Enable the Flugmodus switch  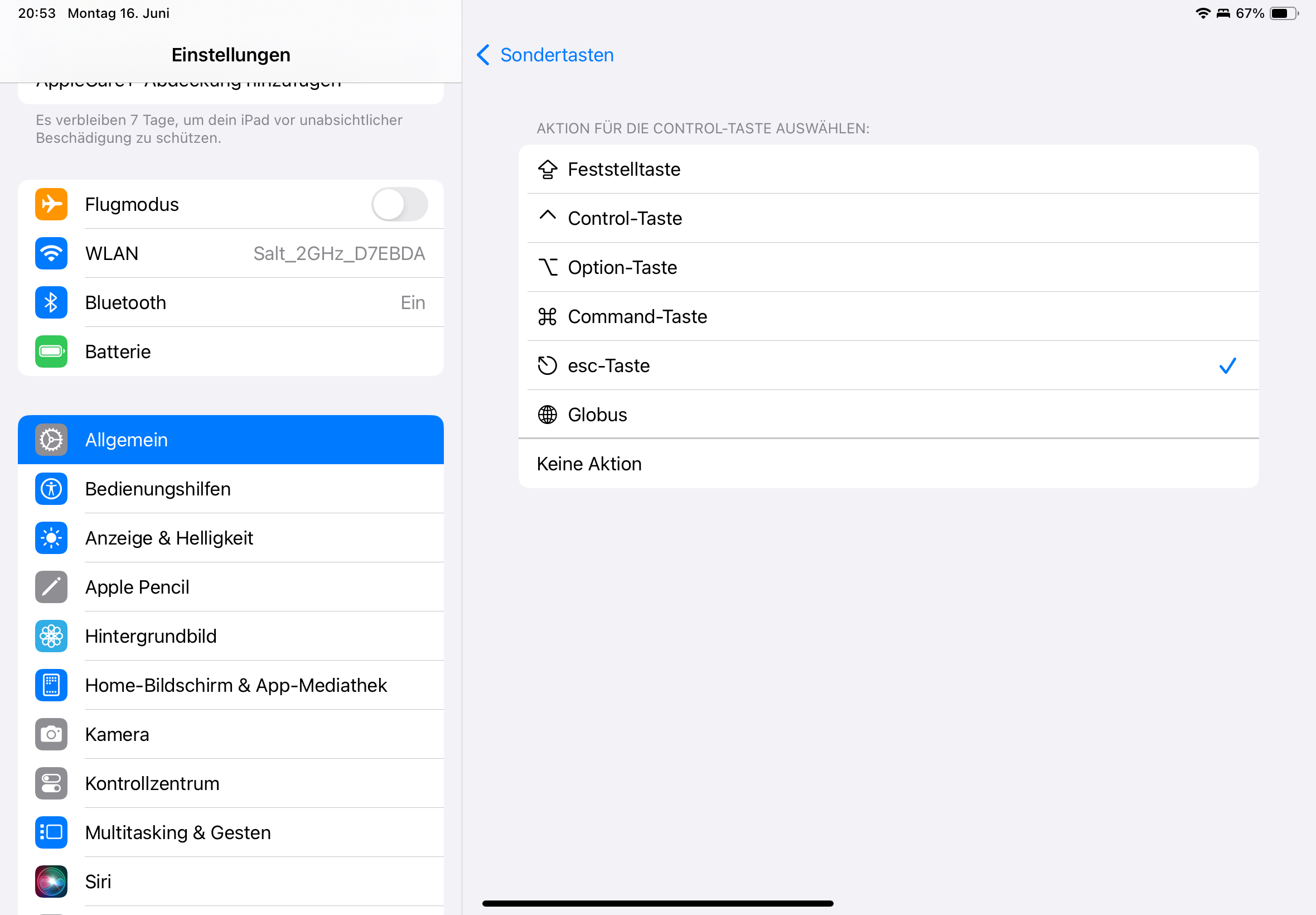tap(399, 204)
